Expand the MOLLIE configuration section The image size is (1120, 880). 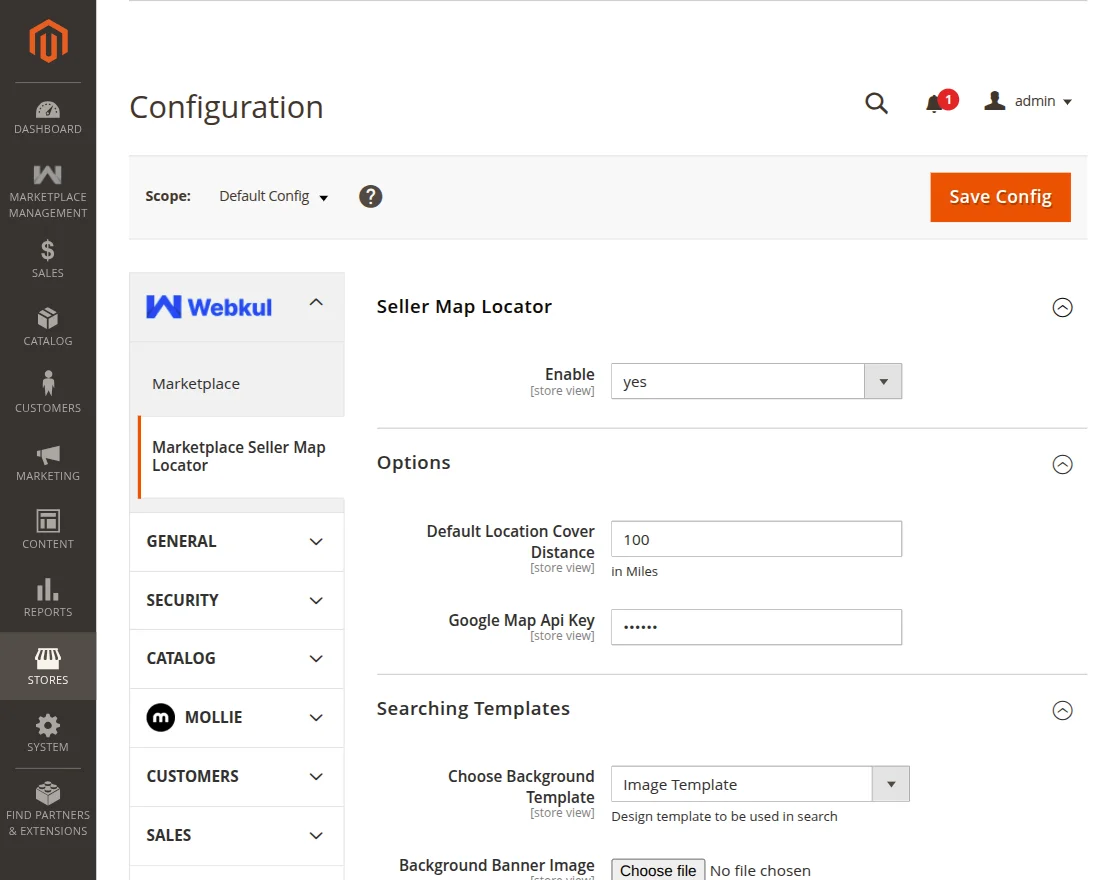236,717
